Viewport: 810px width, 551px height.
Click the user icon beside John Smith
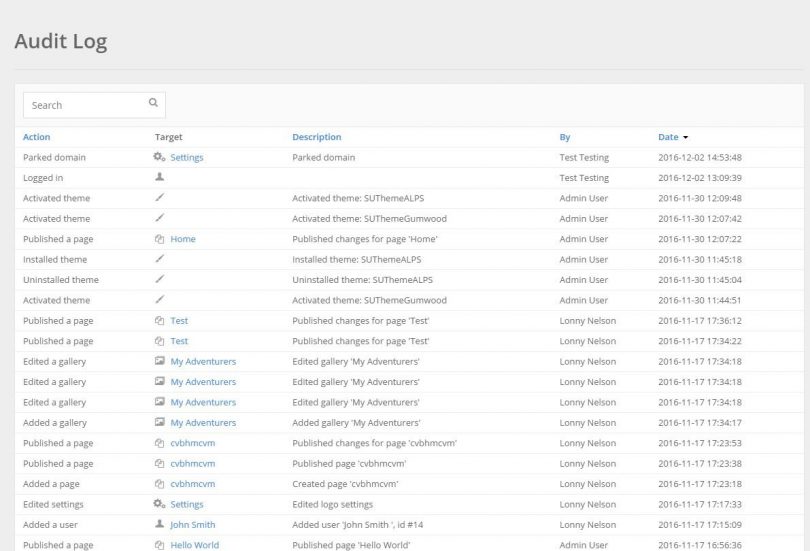(x=159, y=525)
